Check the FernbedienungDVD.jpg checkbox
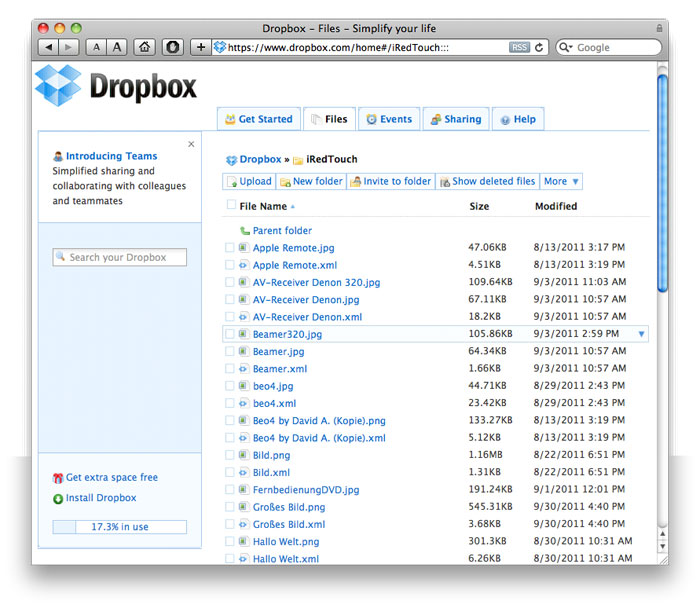This screenshot has height=608, width=700. (229, 489)
